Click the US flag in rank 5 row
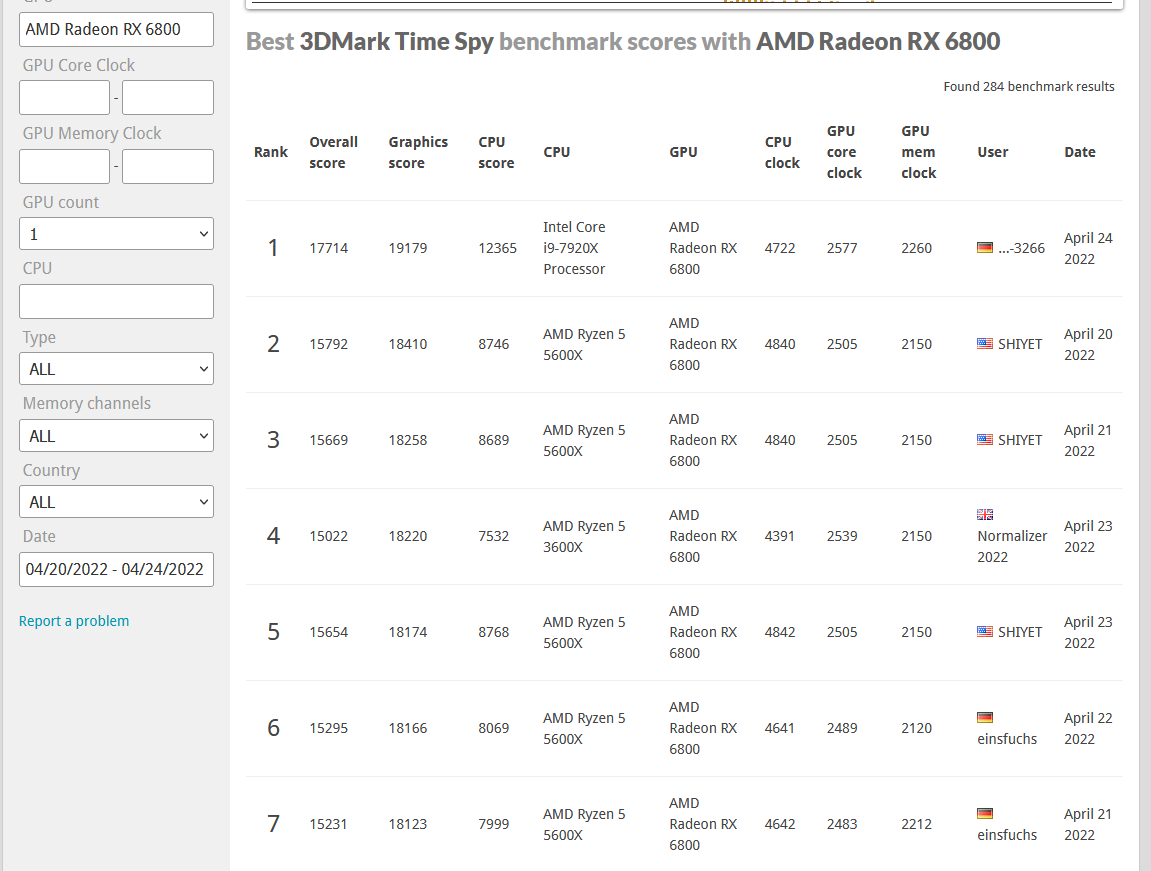This screenshot has width=1151, height=871. tap(984, 631)
